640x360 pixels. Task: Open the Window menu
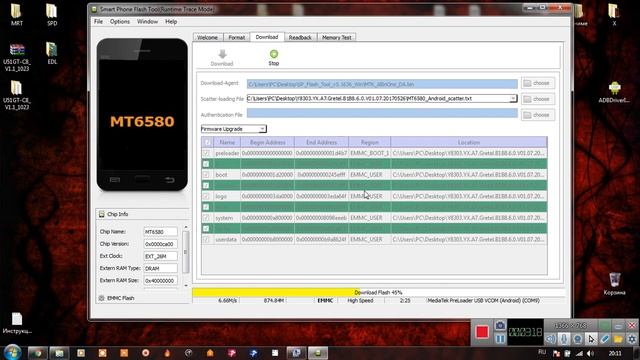147,22
